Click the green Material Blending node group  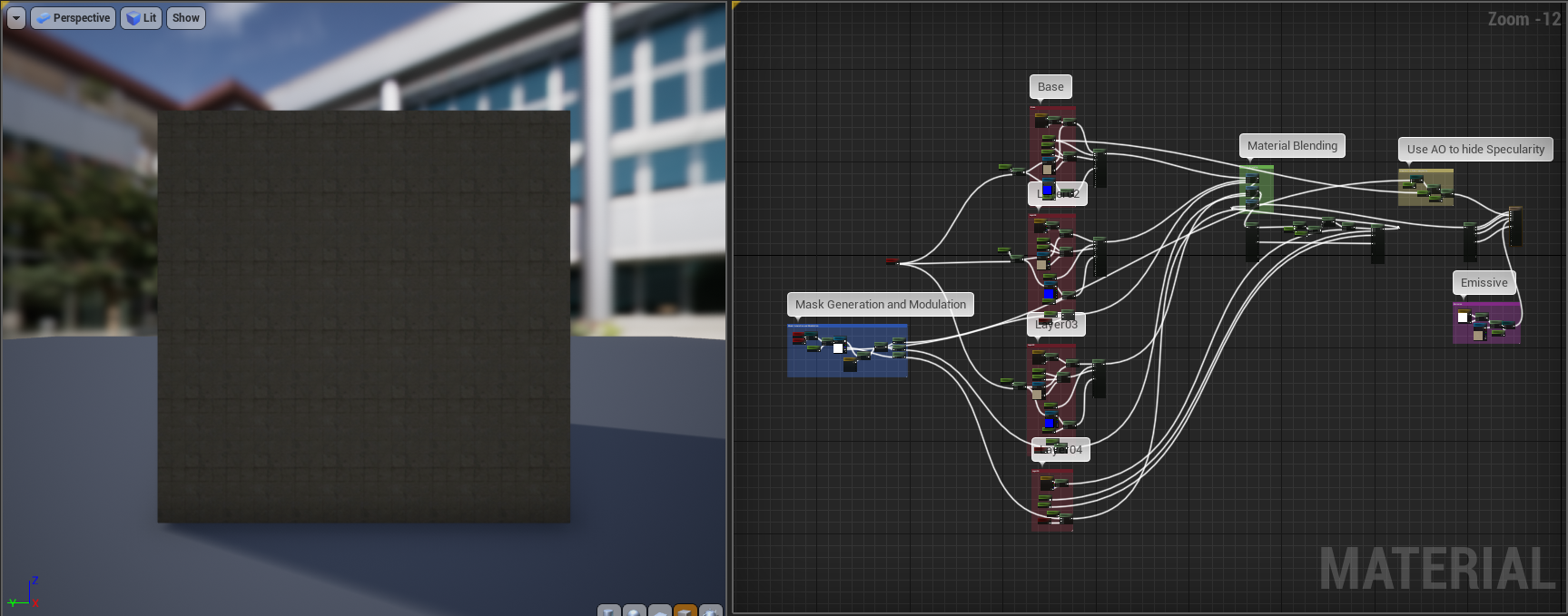1257,188
